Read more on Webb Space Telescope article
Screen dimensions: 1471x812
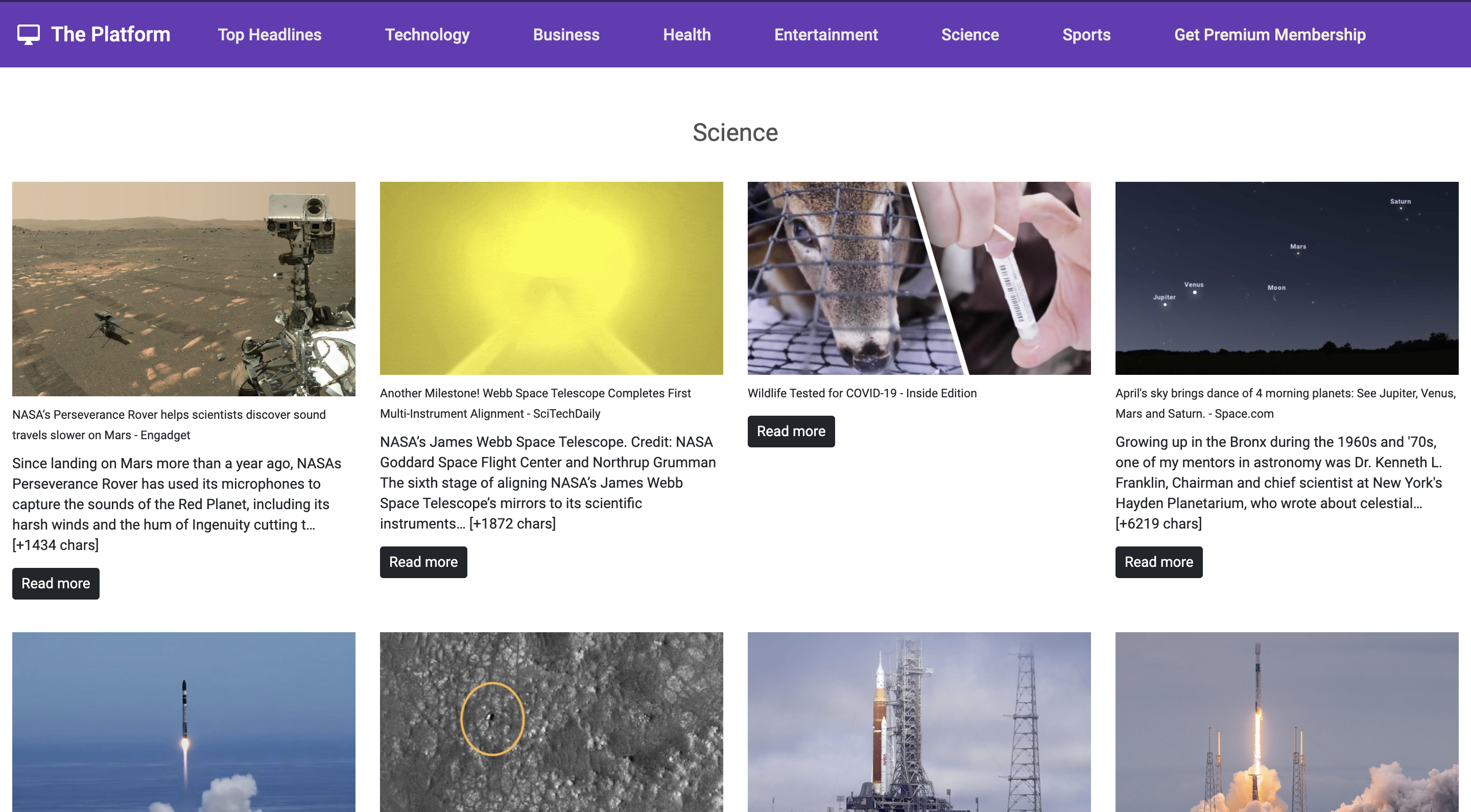click(423, 562)
